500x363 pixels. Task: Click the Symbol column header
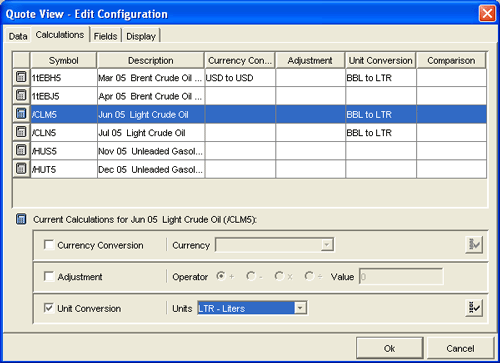63,60
